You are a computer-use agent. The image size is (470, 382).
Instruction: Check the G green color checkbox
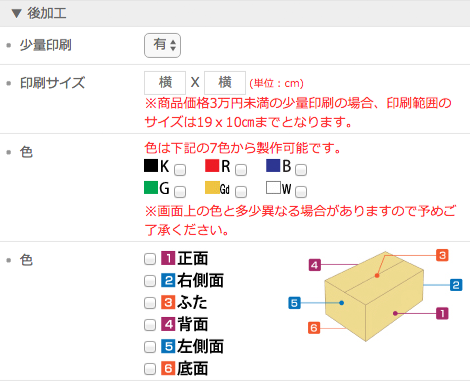tap(180, 192)
